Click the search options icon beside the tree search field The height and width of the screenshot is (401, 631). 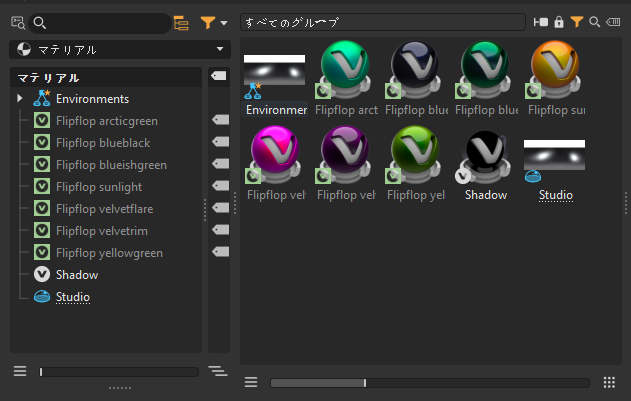click(18, 23)
